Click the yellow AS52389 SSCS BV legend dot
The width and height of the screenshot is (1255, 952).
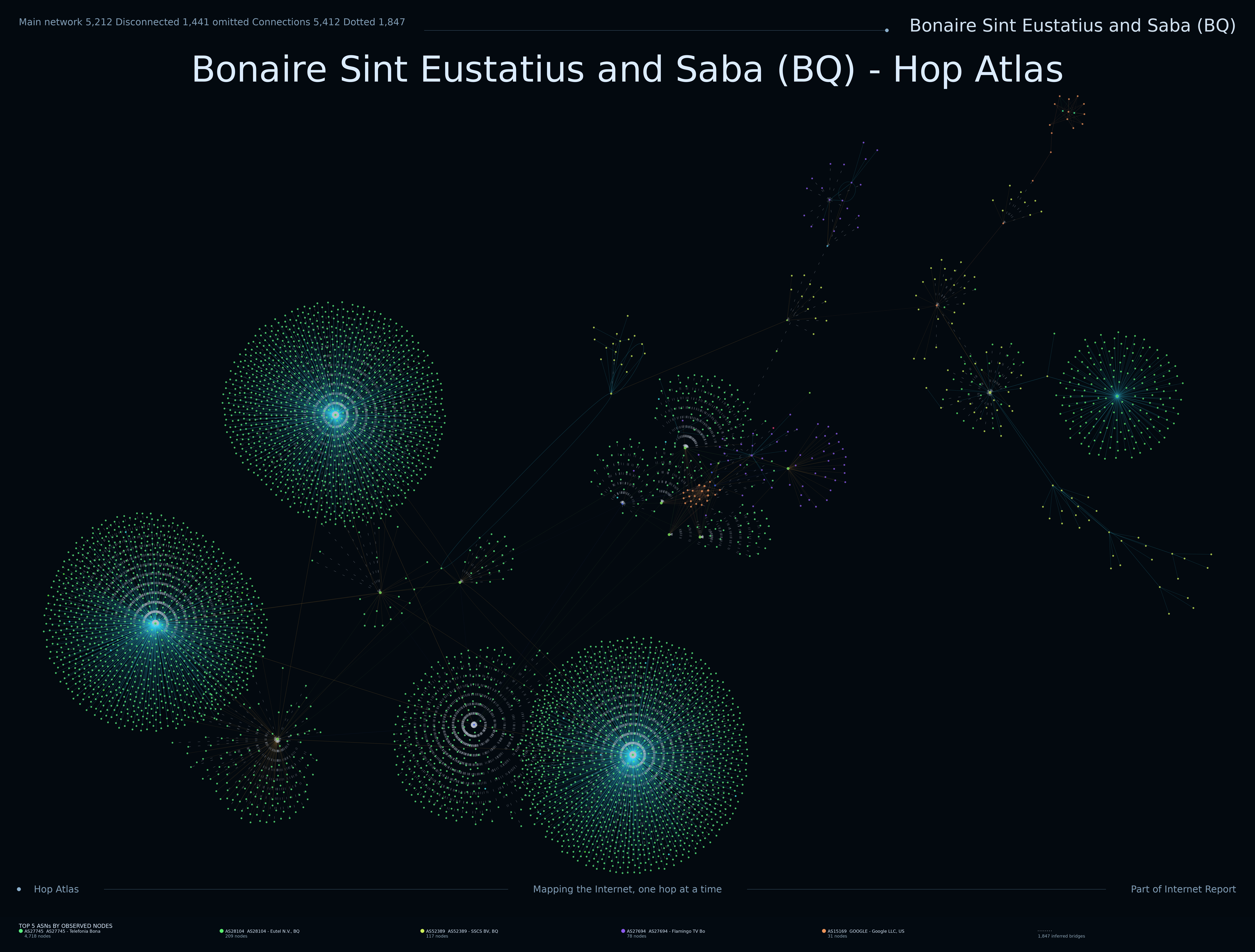(x=423, y=931)
